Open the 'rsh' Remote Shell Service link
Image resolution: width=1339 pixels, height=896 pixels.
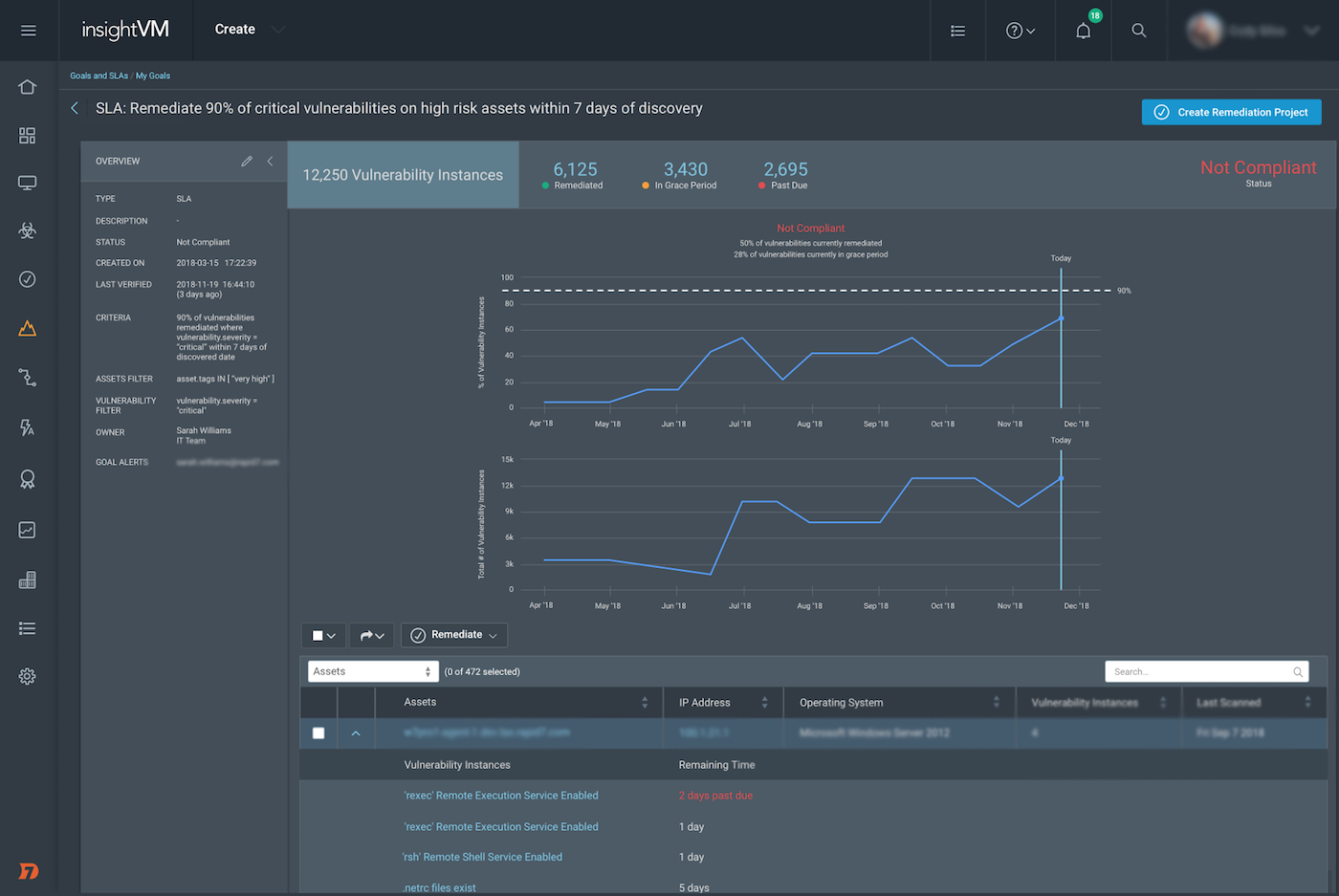(x=483, y=858)
